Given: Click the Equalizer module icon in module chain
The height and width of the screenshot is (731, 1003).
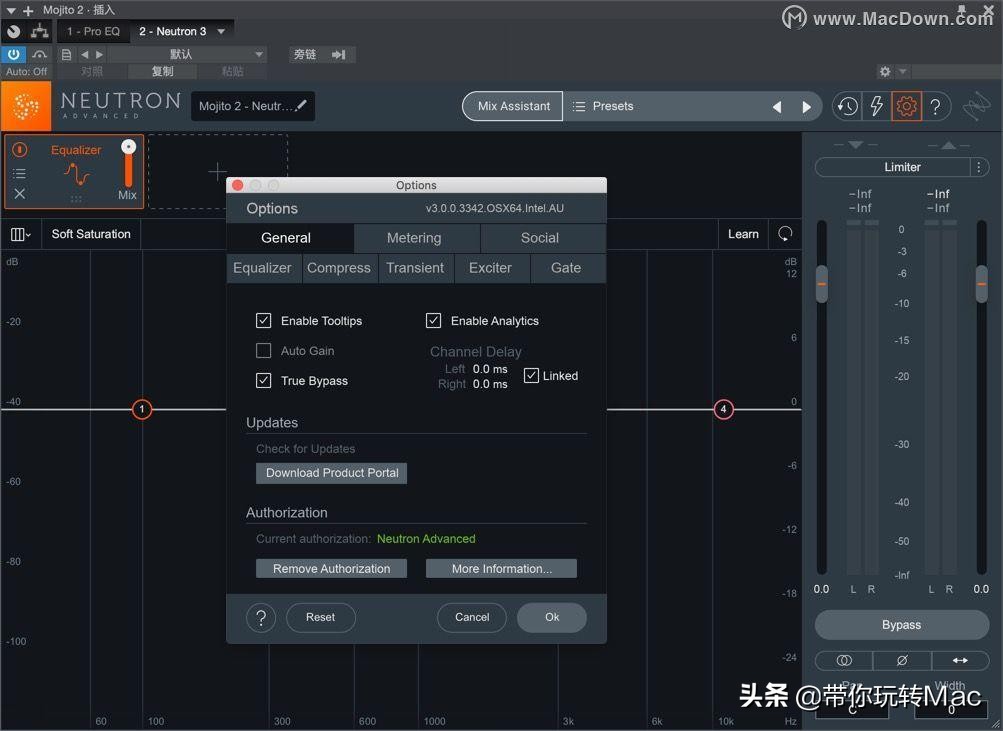Looking at the screenshot, I should tap(76, 172).
